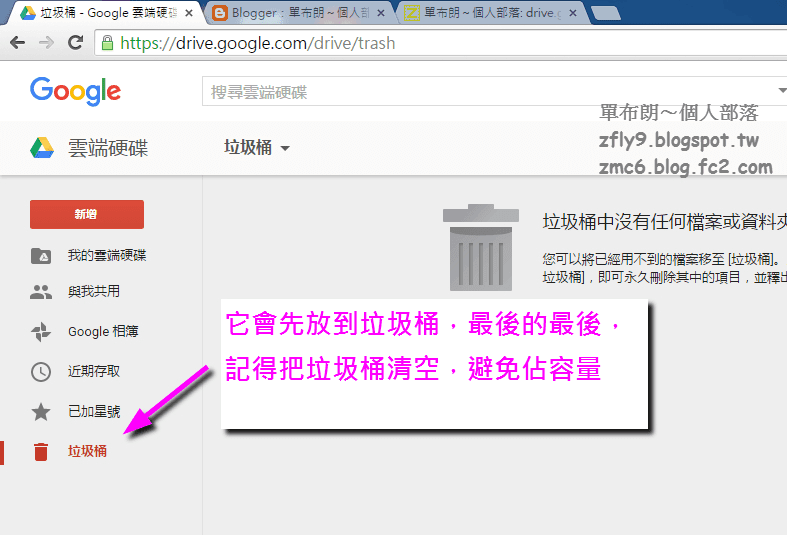Image resolution: width=787 pixels, height=535 pixels.
Task: Open Google 相簿 in the sidebar
Action: pyautogui.click(x=103, y=331)
